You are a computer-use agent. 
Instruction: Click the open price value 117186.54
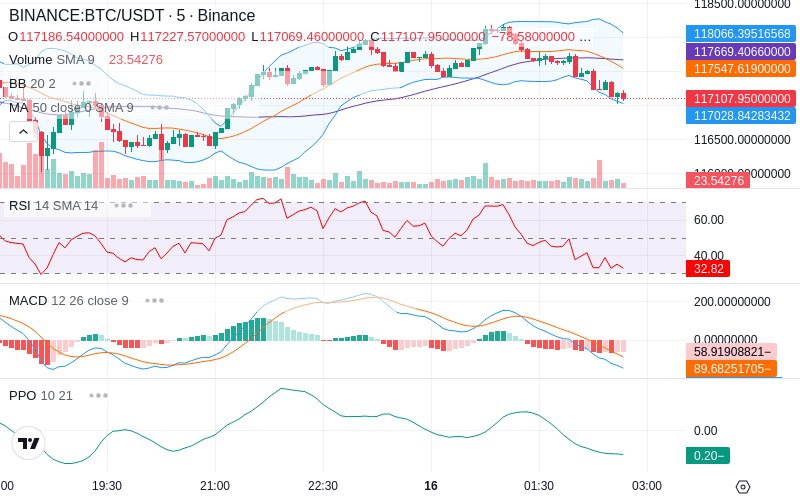[x=71, y=37]
